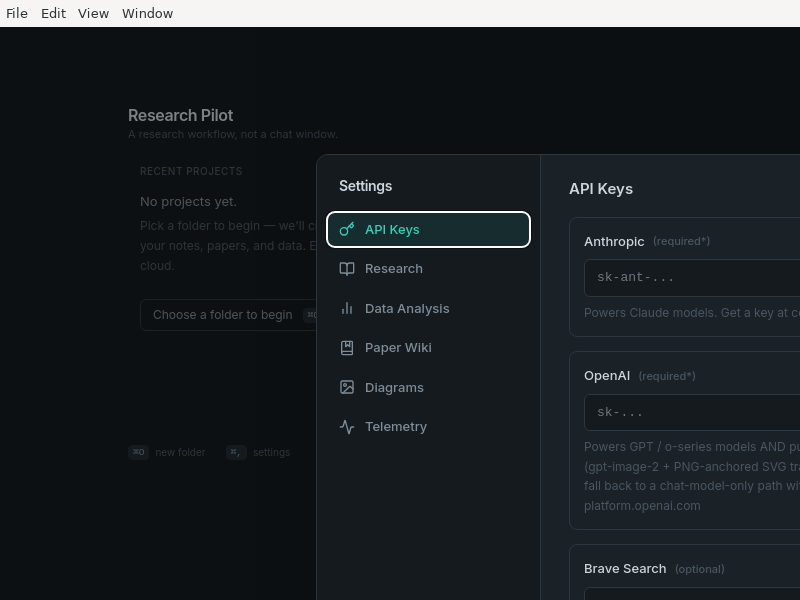
Task: Click the platform.openai.com text
Action: [642, 506]
